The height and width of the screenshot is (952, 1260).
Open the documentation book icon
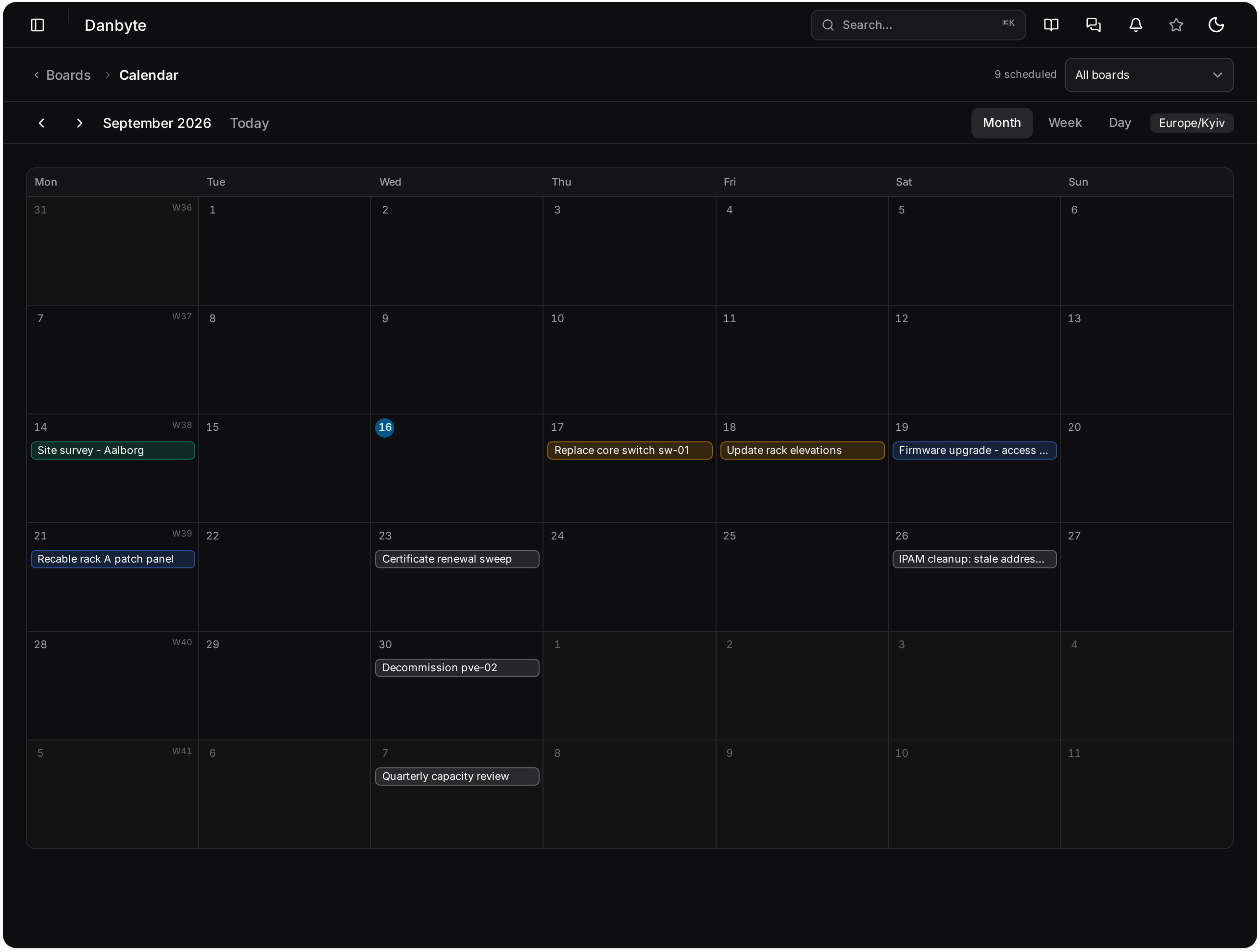[1051, 25]
